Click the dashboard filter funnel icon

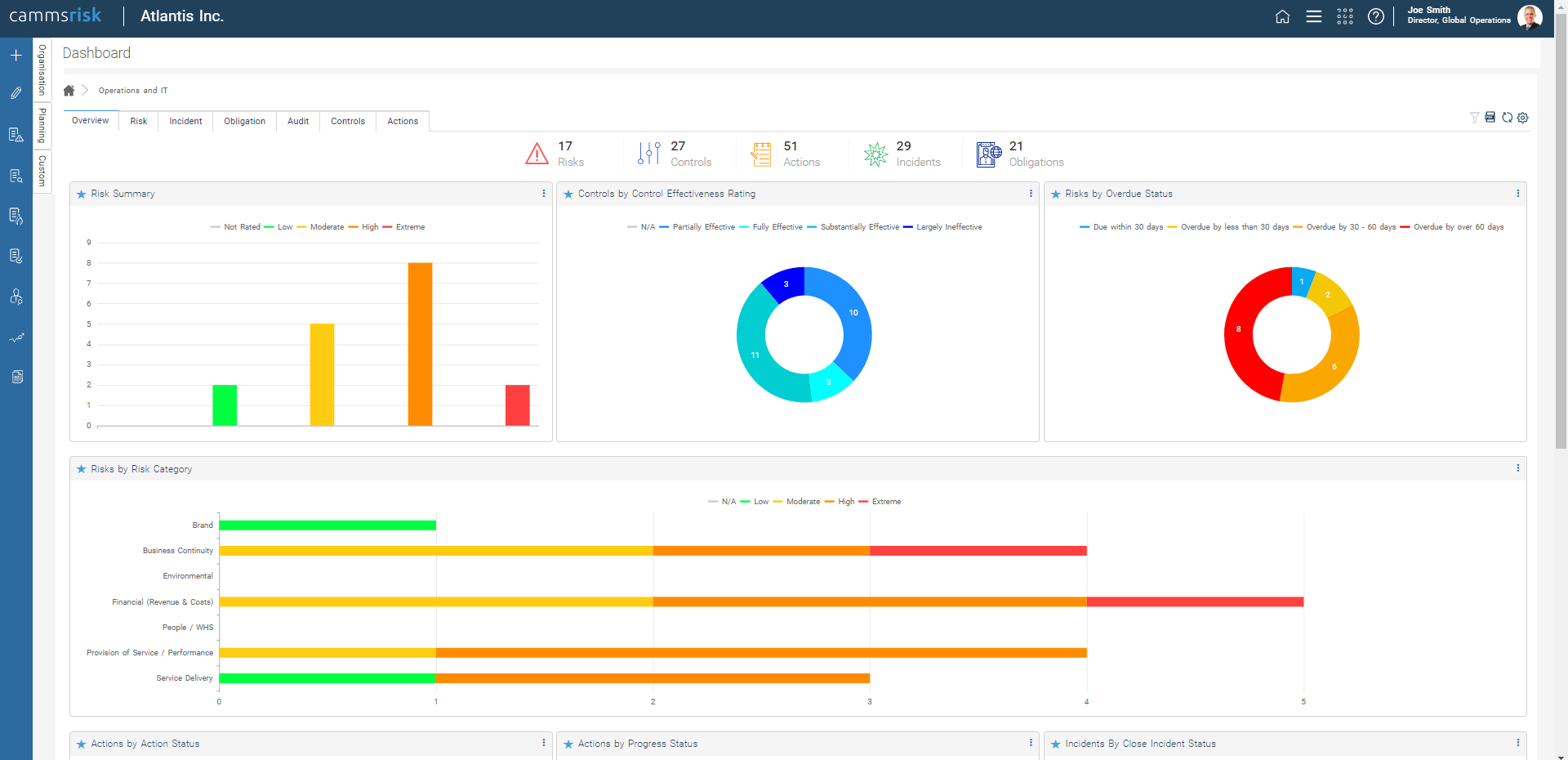pyautogui.click(x=1474, y=118)
